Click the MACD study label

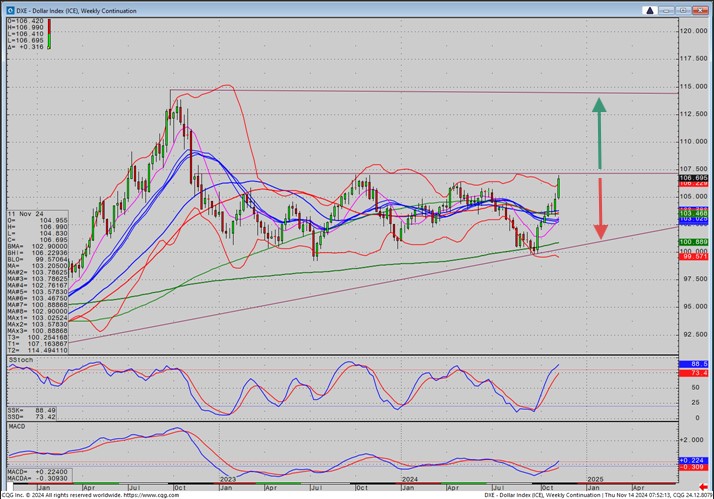(x=16, y=424)
